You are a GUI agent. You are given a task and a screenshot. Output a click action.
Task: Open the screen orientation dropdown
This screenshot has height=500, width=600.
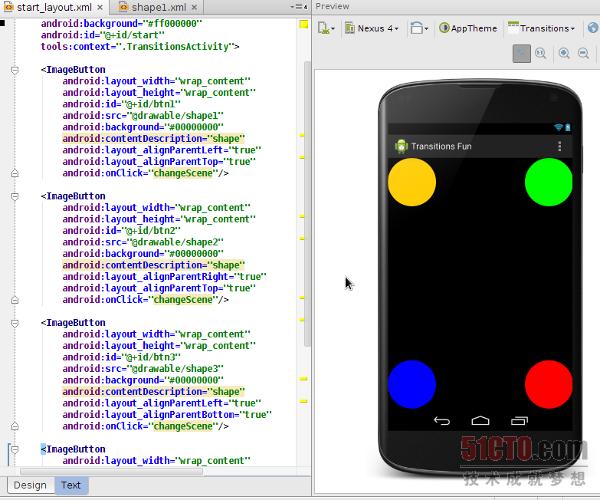coord(419,28)
